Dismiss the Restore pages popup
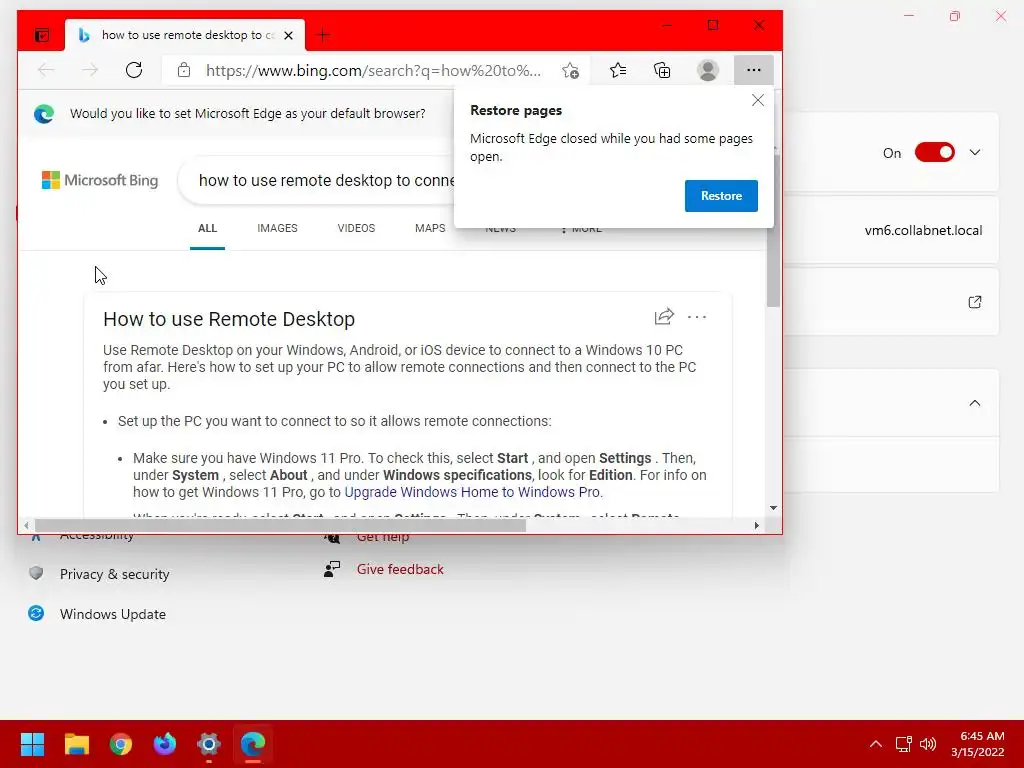This screenshot has height=768, width=1024. click(x=758, y=100)
